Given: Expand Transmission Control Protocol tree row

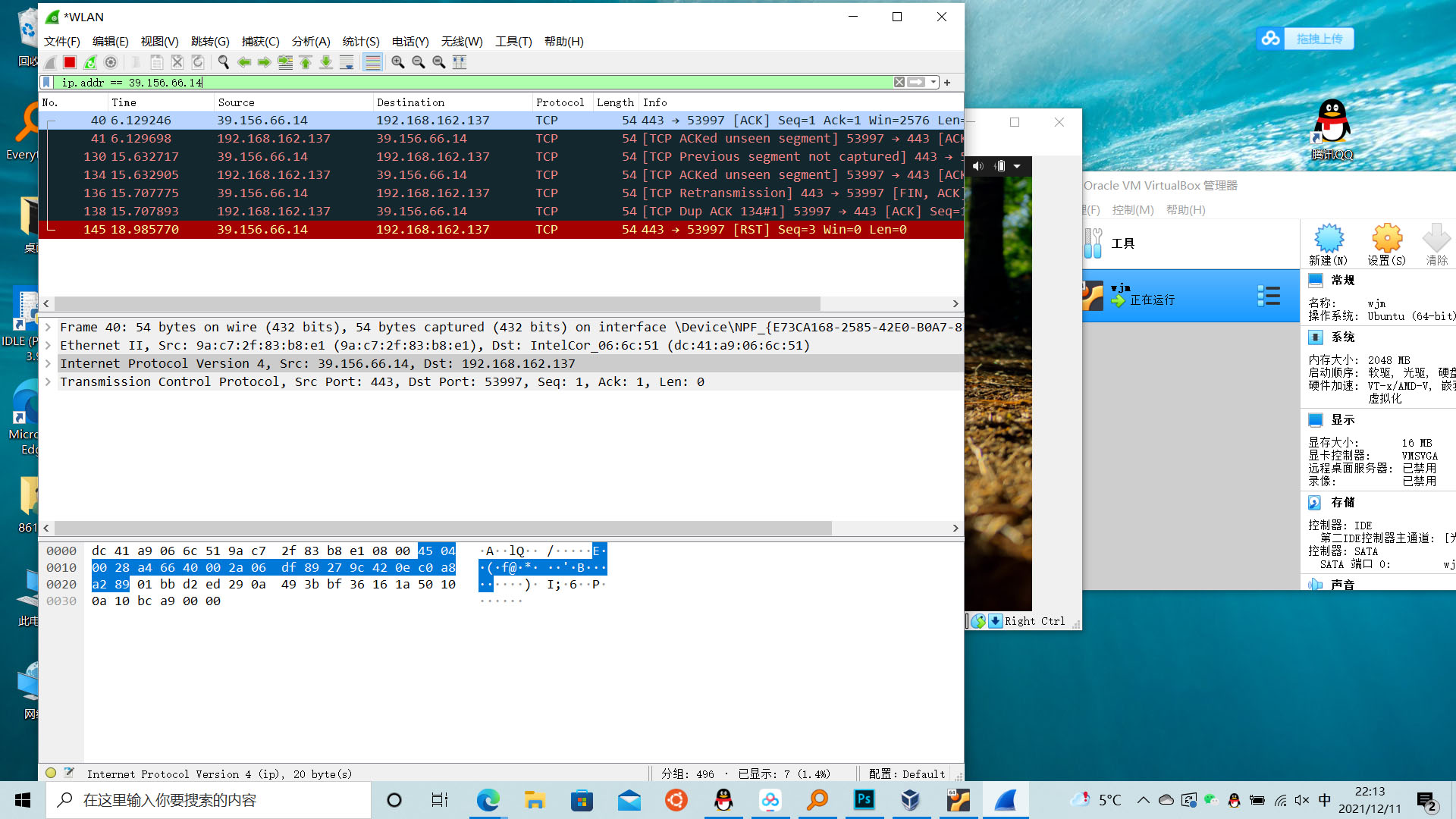Looking at the screenshot, I should click(x=48, y=382).
